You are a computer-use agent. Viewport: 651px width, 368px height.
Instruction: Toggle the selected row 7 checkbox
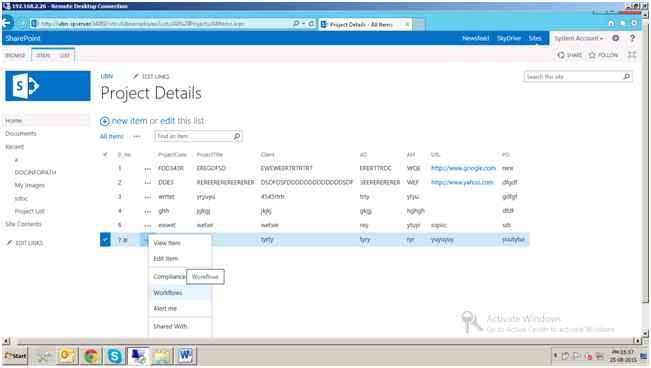(x=105, y=239)
